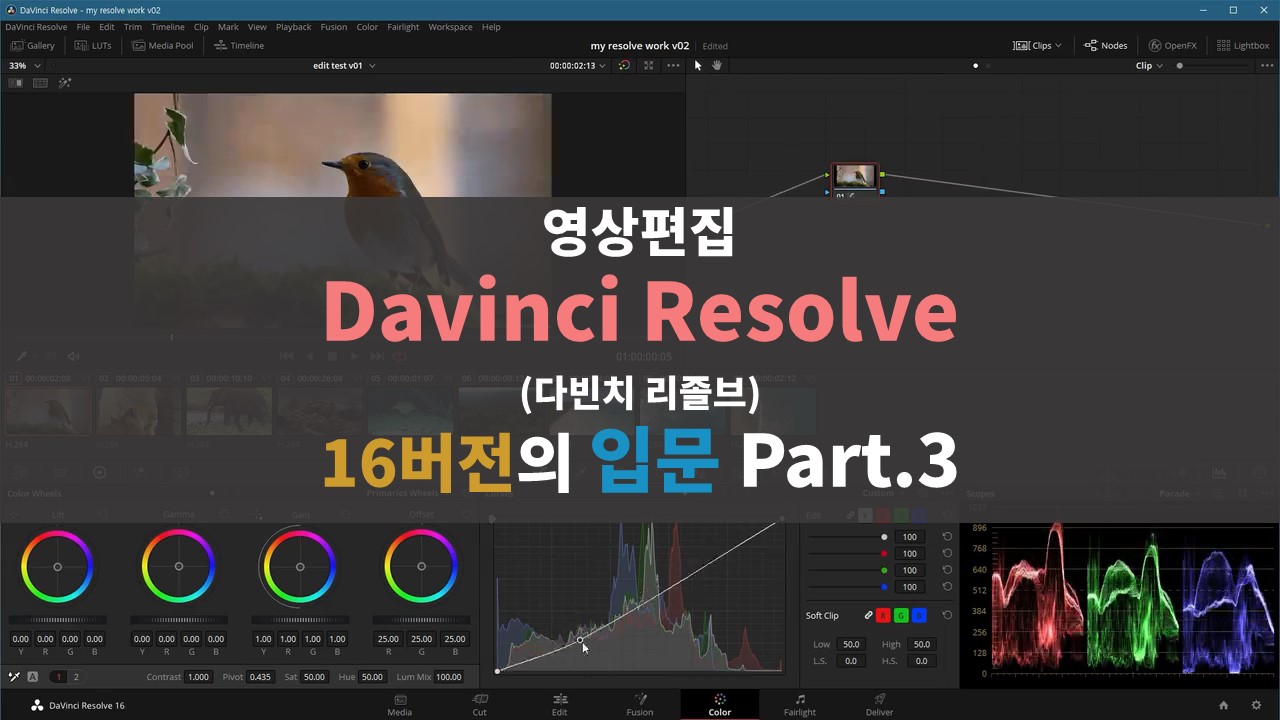Open the Nodes panel button
This screenshot has width=1280, height=720.
click(1105, 45)
